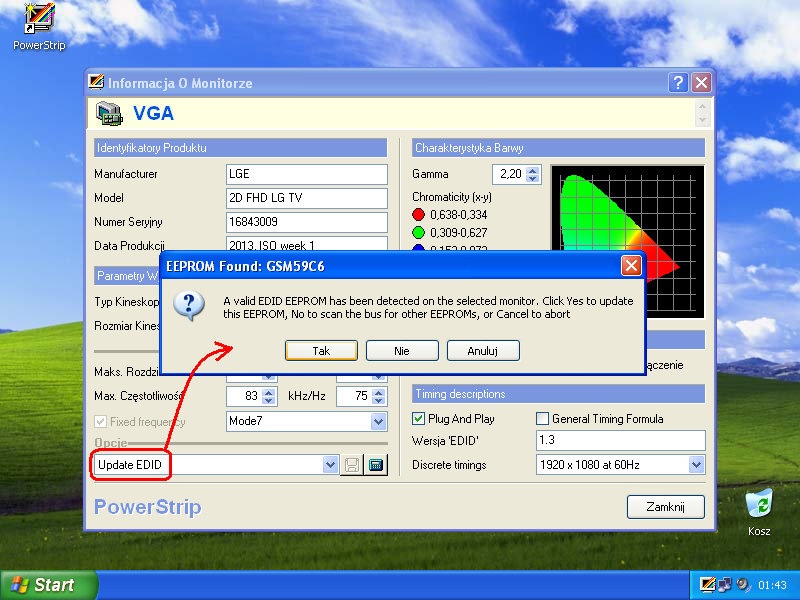Click the save floppy disk icon

point(352,465)
